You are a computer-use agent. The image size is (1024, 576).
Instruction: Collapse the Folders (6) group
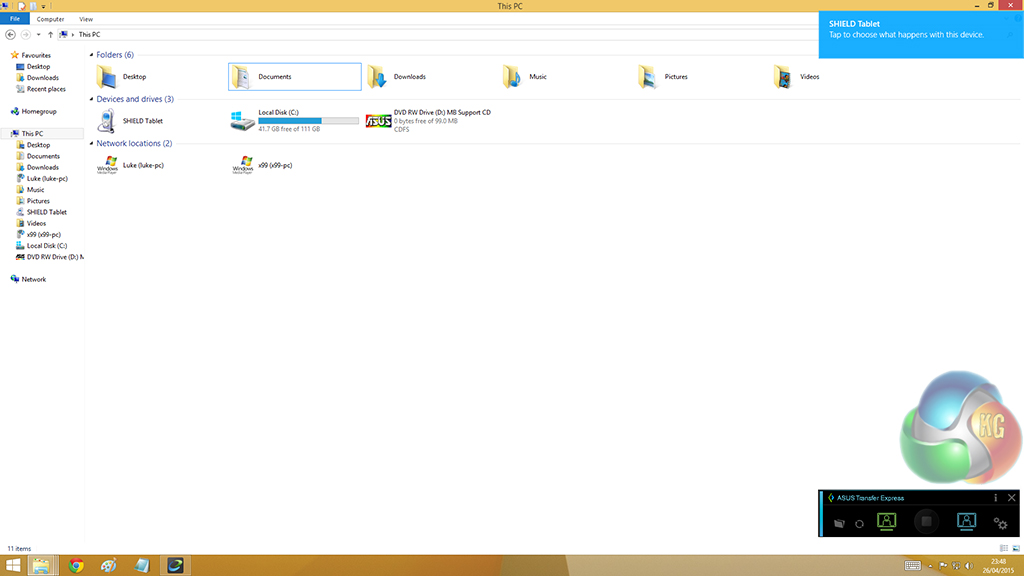coord(91,55)
